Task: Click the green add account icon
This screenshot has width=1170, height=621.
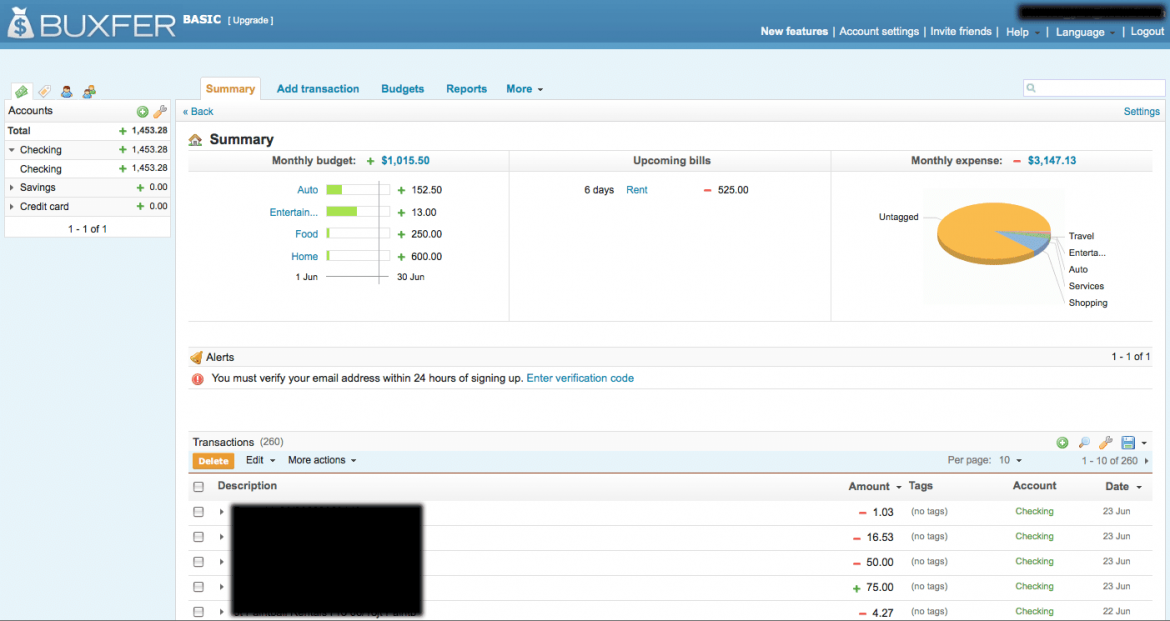Action: [142, 112]
